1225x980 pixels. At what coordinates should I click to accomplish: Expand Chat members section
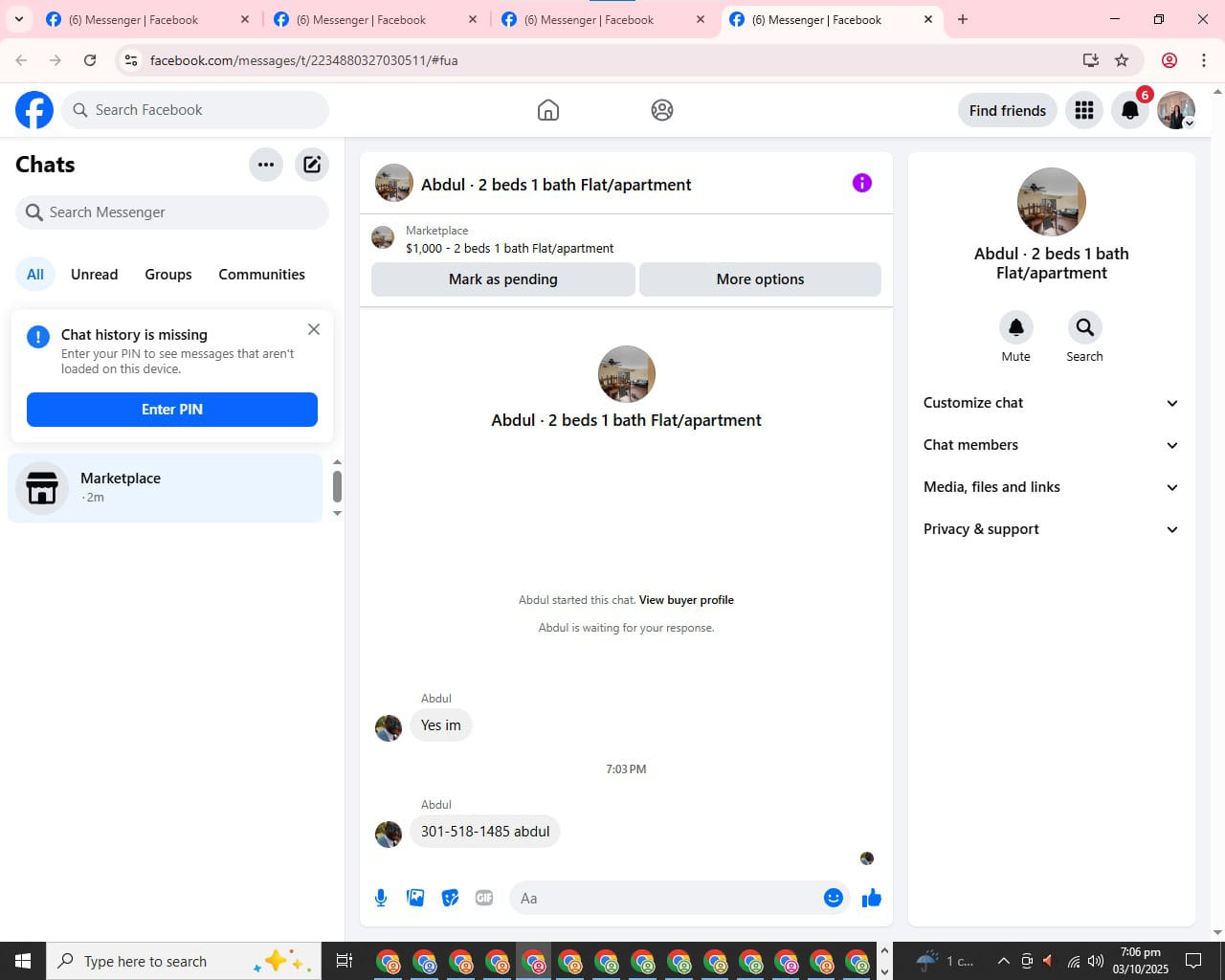click(1051, 445)
